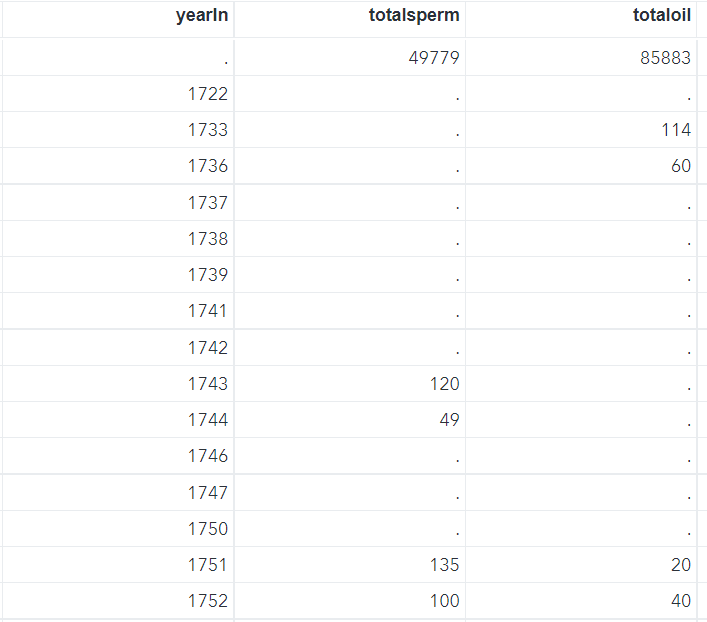Select the totaloil value 40
Viewport: 707px width, 622px height.
(x=681, y=601)
